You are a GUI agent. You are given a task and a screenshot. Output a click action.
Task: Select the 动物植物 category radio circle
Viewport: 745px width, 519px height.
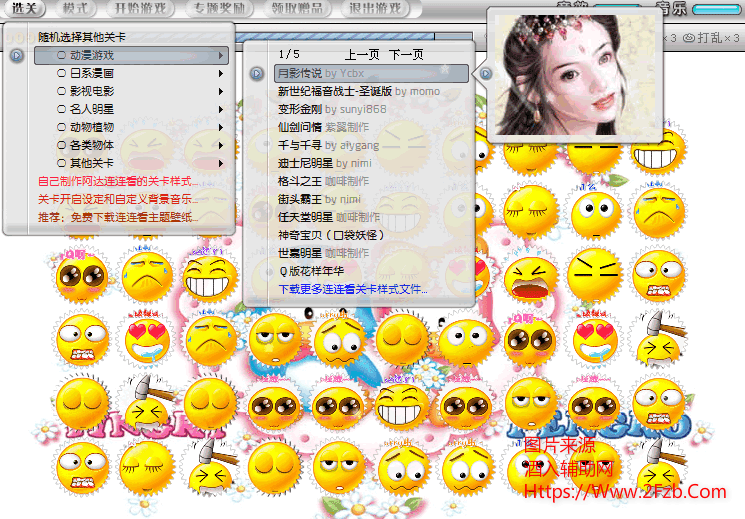[x=62, y=128]
